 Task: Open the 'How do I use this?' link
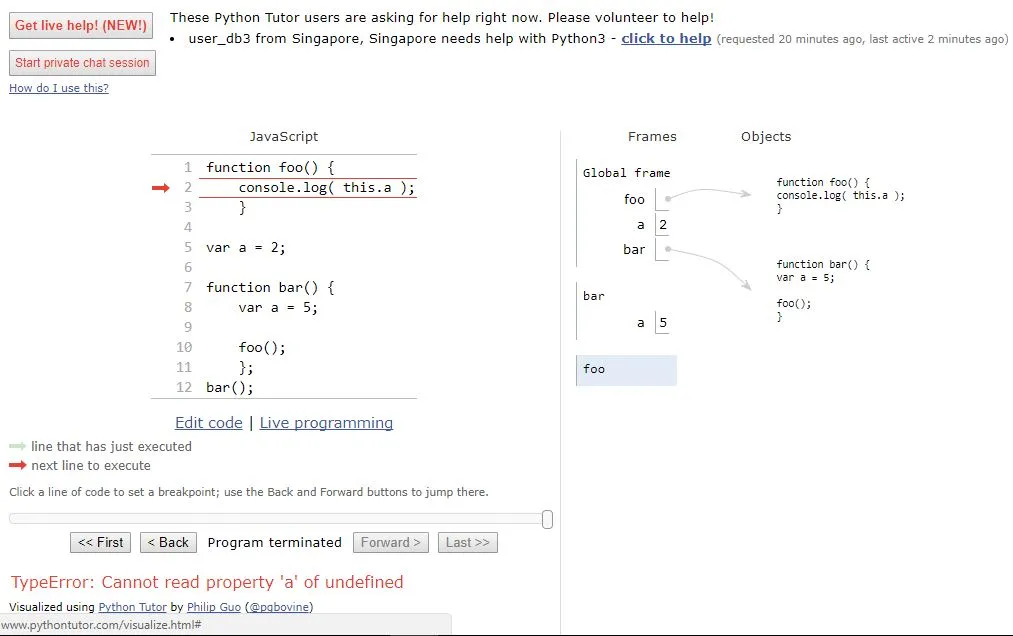click(59, 88)
